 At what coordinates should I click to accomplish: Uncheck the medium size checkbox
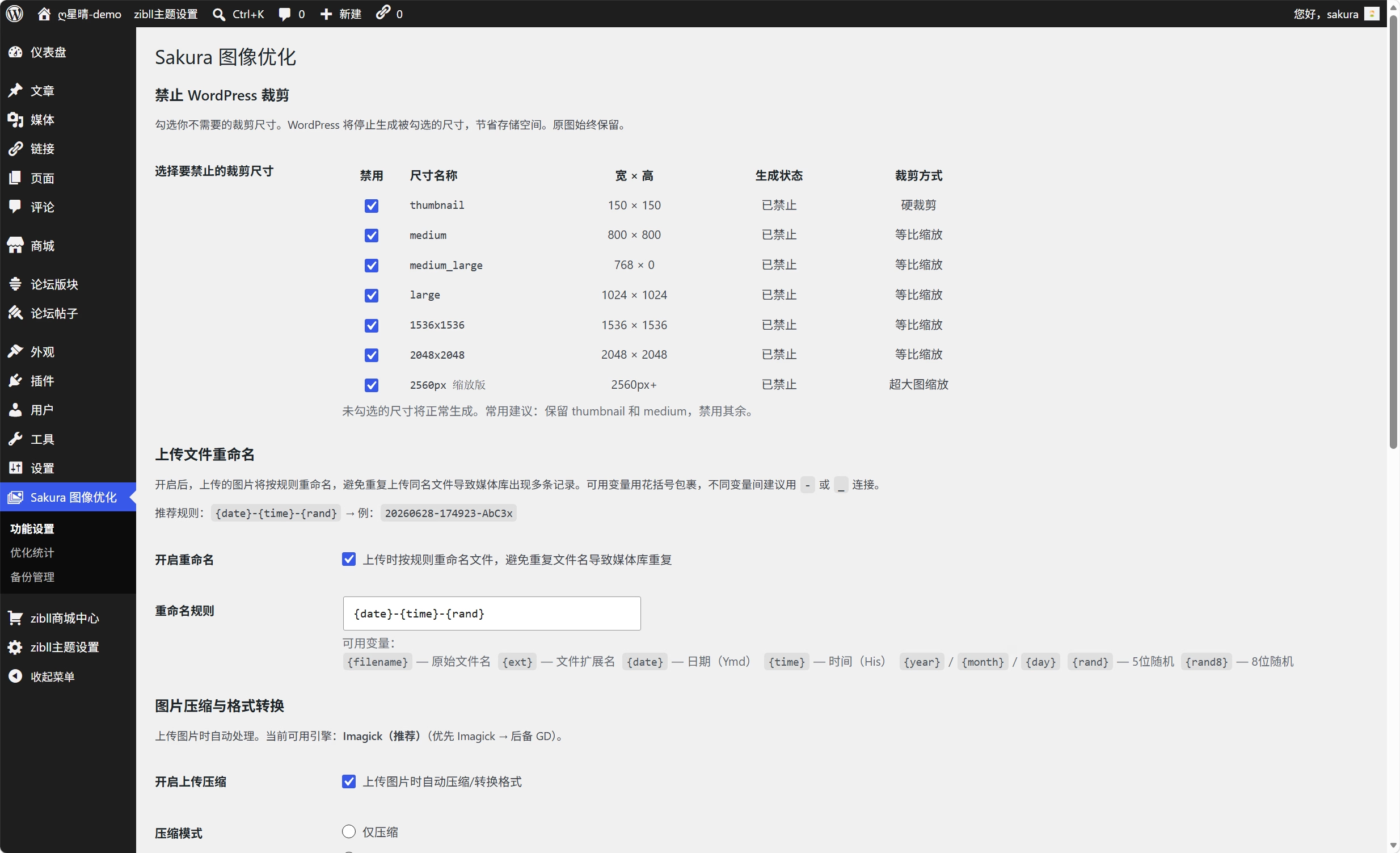372,236
